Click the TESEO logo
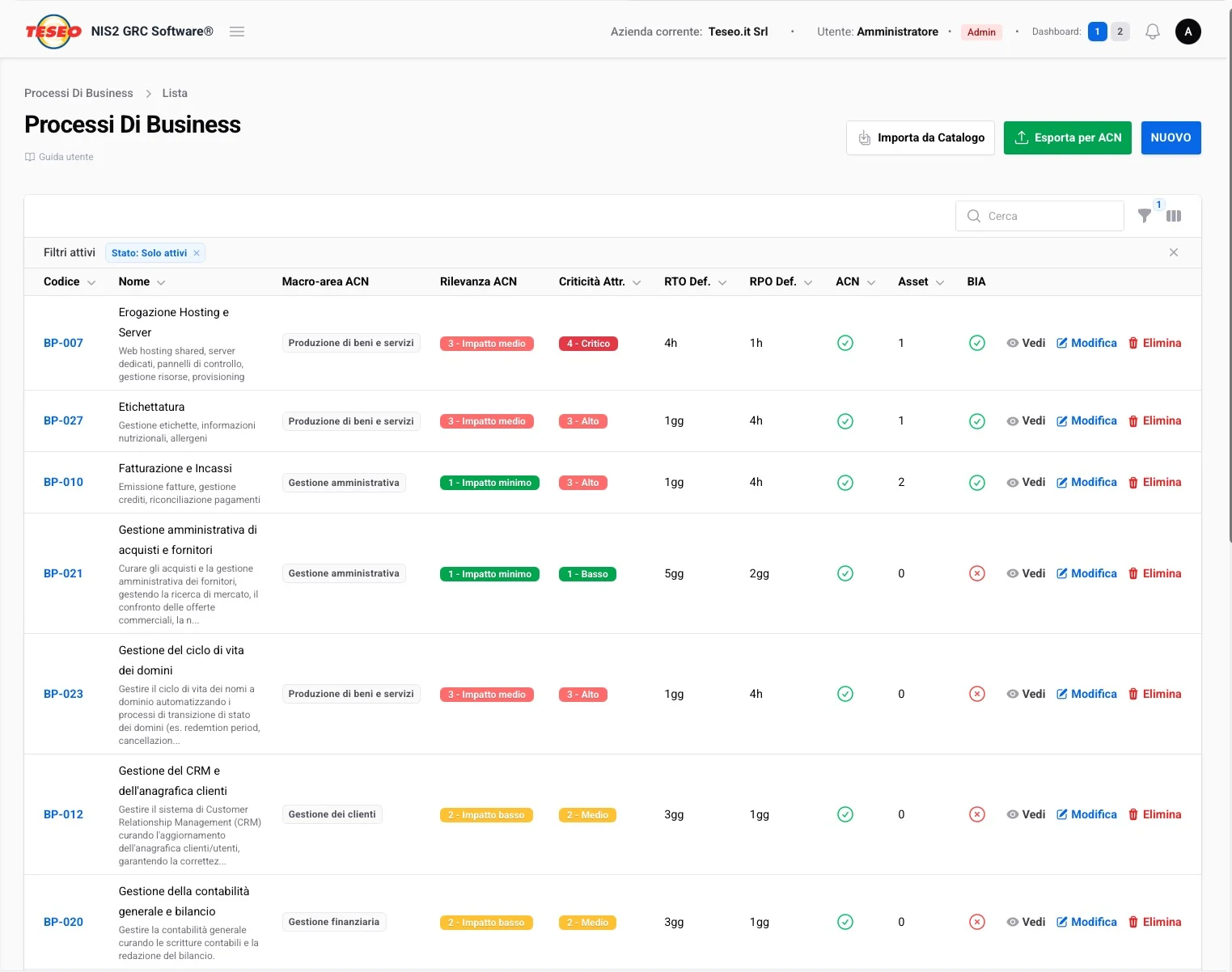Image resolution: width=1232 pixels, height=972 pixels. point(53,32)
